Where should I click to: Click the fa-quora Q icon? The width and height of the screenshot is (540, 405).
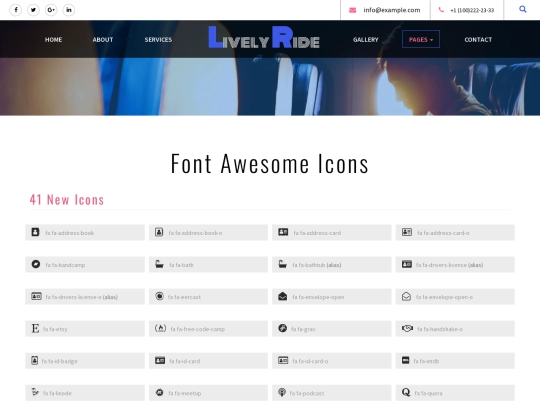(406, 392)
